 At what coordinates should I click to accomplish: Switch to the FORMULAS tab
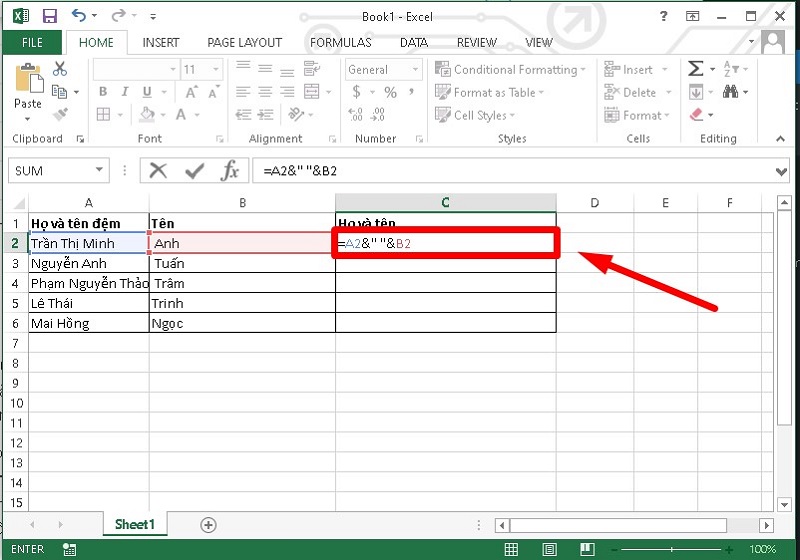[340, 42]
